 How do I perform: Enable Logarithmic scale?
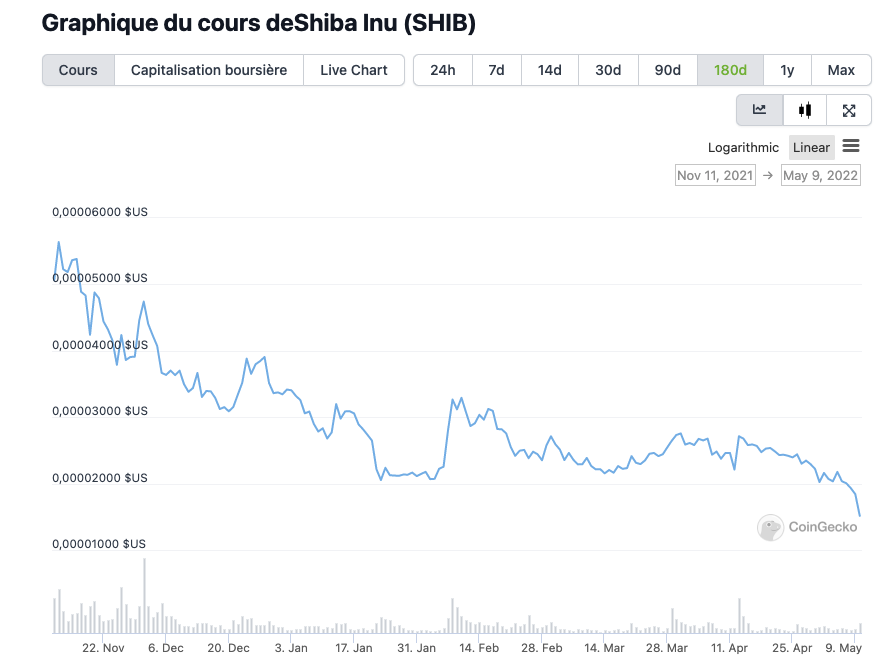(743, 148)
